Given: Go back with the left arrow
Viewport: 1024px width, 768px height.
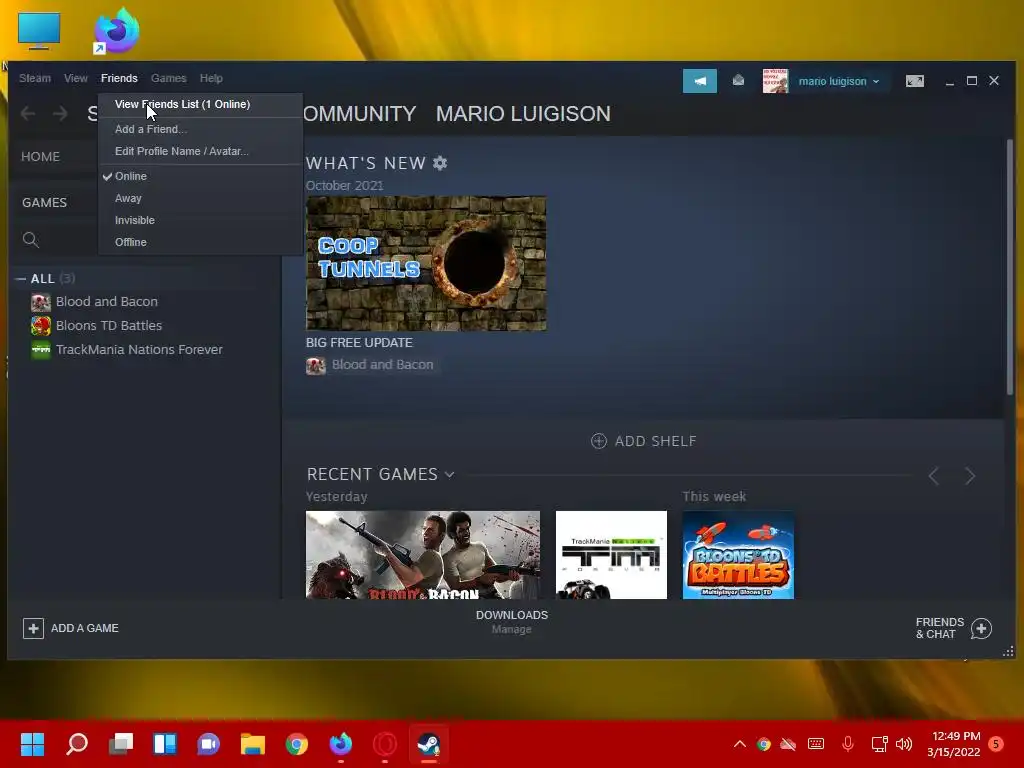Looking at the screenshot, I should coord(27,114).
